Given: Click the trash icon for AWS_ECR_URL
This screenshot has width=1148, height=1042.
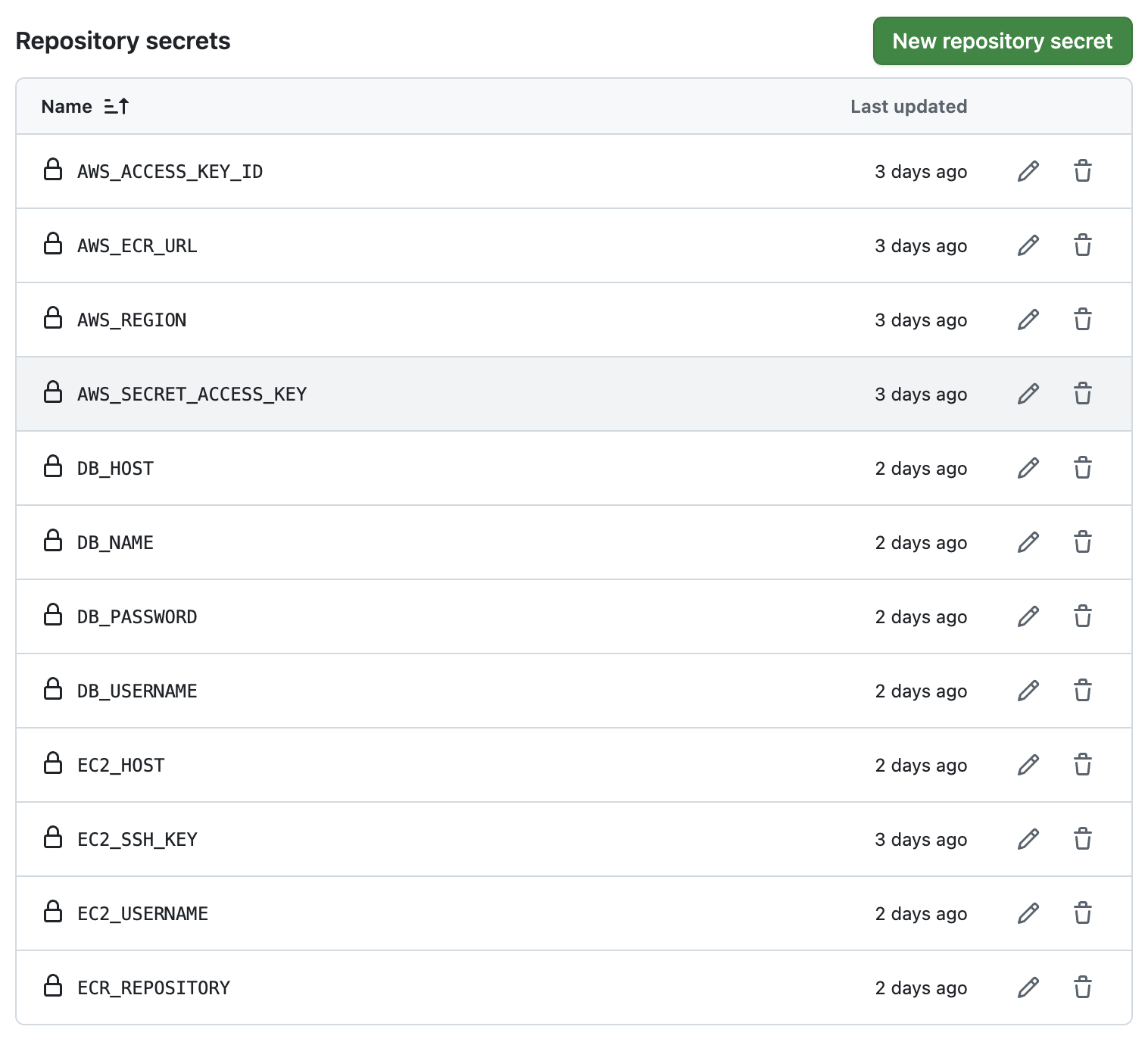Looking at the screenshot, I should pyautogui.click(x=1083, y=245).
